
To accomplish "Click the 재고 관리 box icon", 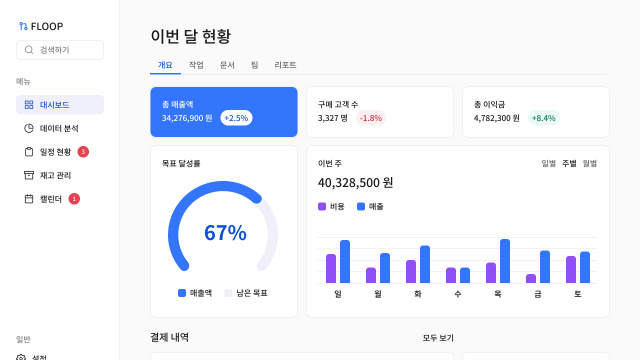I will tap(29, 175).
